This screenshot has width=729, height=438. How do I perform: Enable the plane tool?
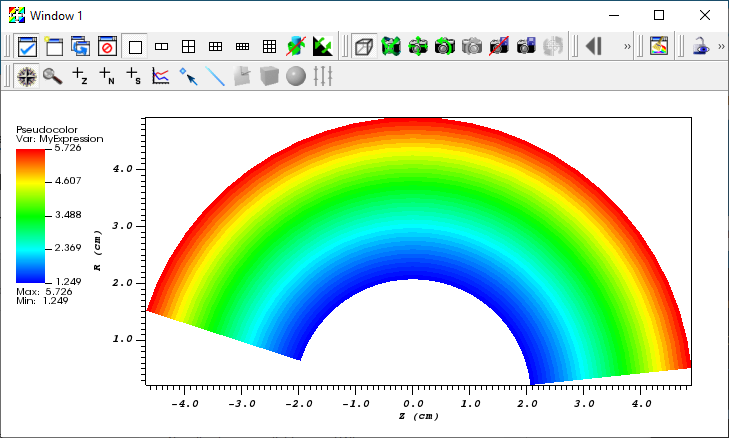point(242,76)
